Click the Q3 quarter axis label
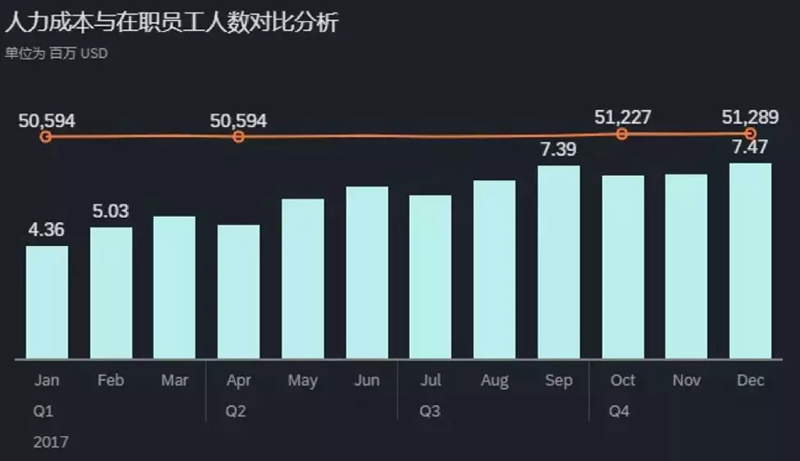 point(430,411)
